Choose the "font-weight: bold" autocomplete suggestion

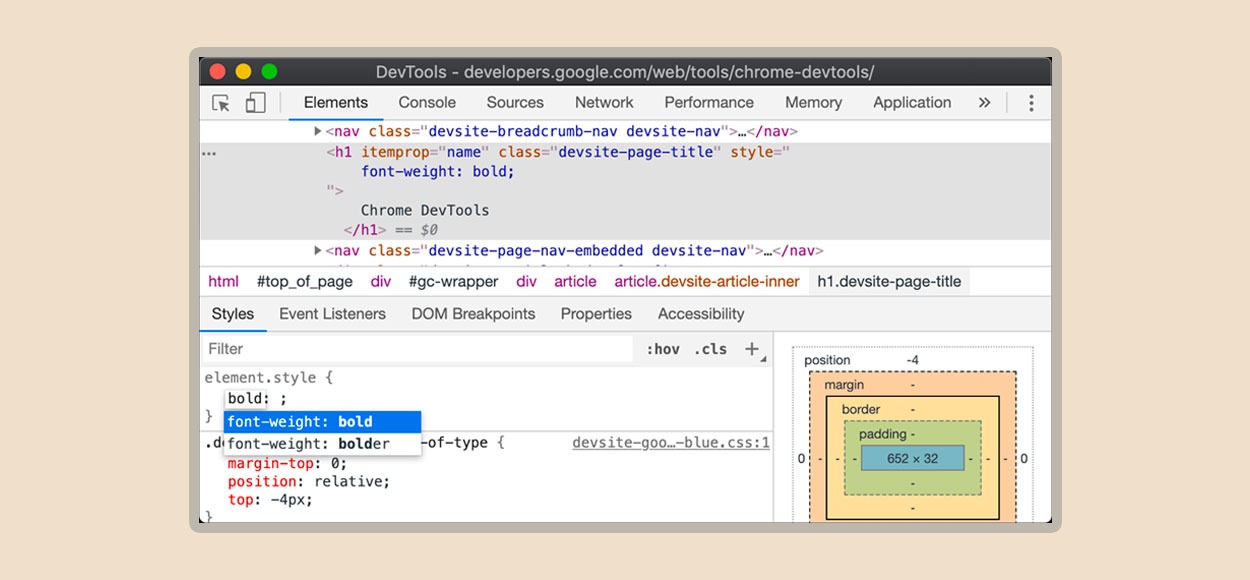click(322, 422)
